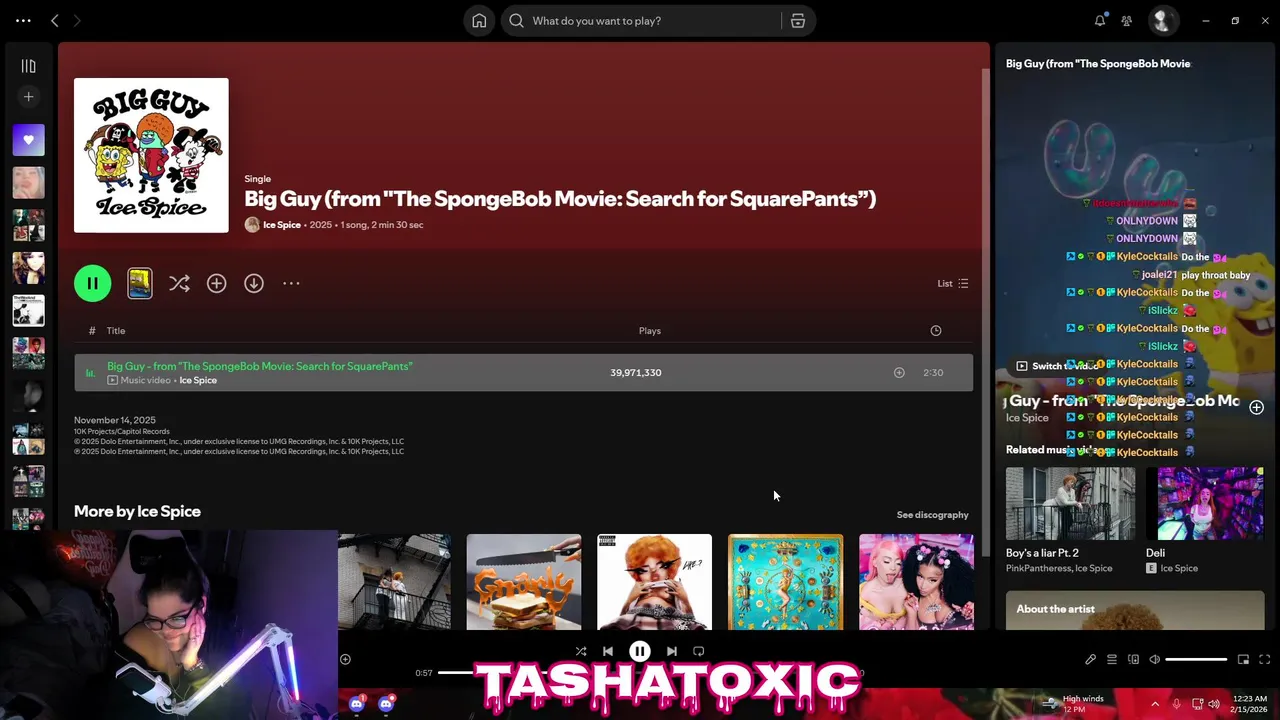Open more options for the single

click(x=291, y=283)
